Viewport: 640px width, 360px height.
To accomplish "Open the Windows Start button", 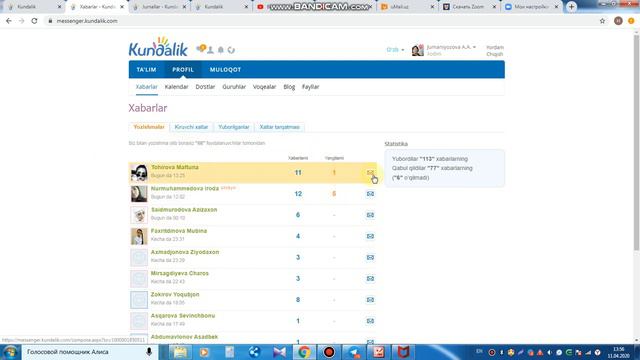I will (x=10, y=352).
